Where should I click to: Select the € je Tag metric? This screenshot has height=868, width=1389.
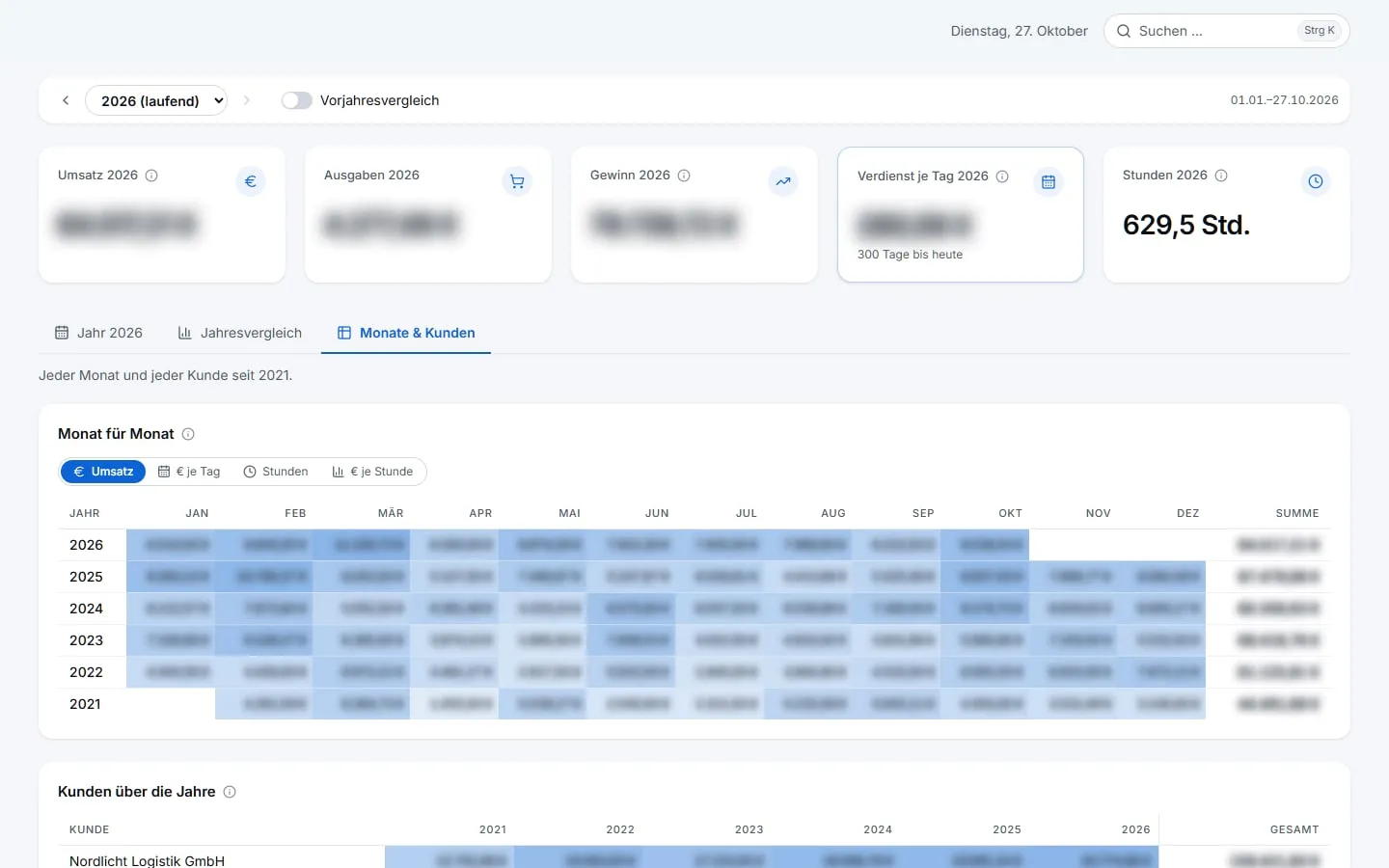(x=189, y=472)
